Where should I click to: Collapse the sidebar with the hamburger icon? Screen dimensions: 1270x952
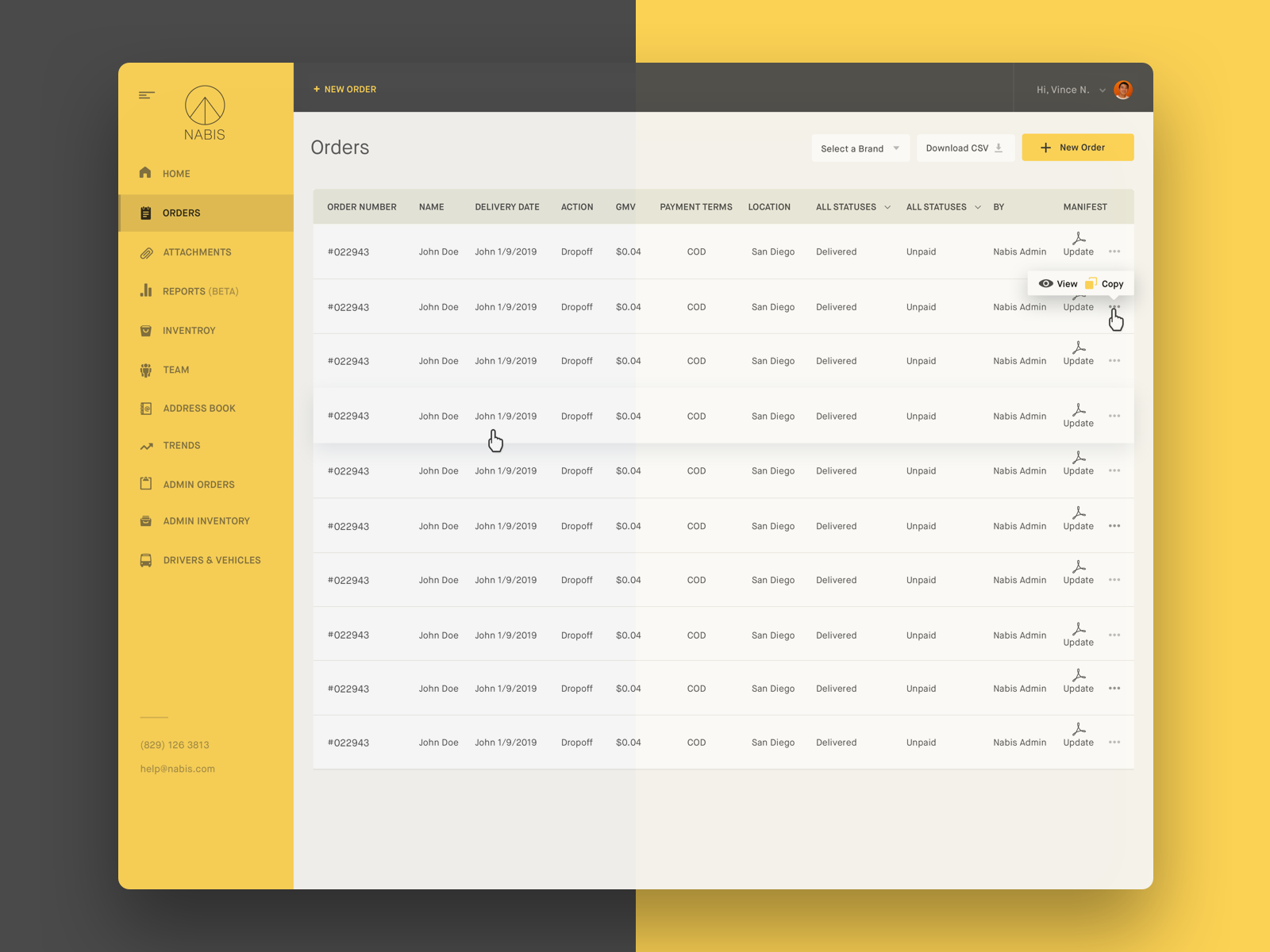click(x=146, y=94)
